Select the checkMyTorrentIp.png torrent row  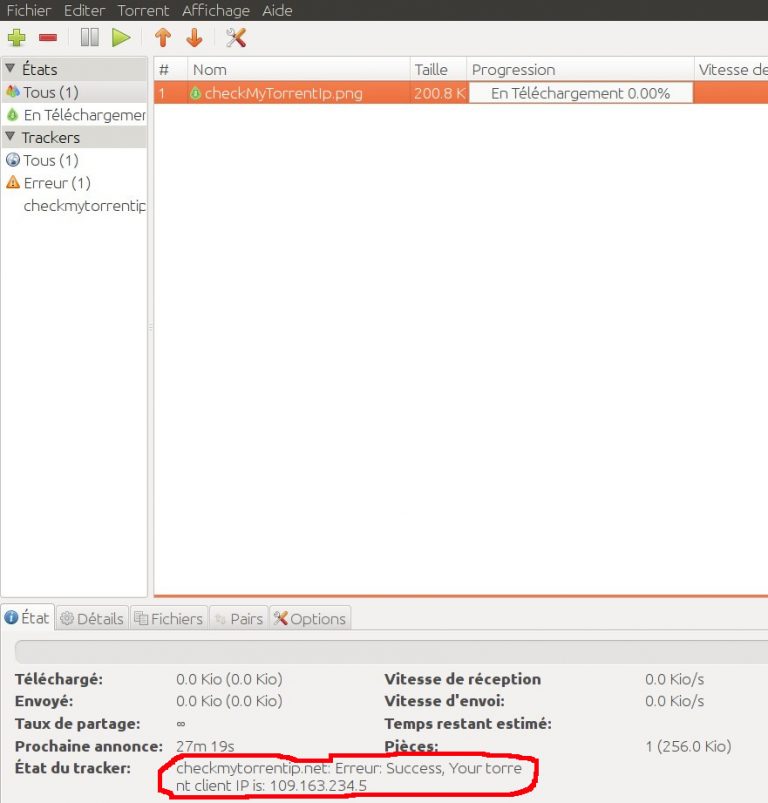(x=461, y=93)
